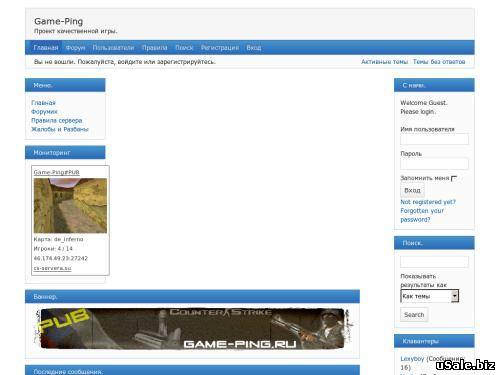
Task: Expand the Как темы results dropdown
Action: tap(430, 296)
